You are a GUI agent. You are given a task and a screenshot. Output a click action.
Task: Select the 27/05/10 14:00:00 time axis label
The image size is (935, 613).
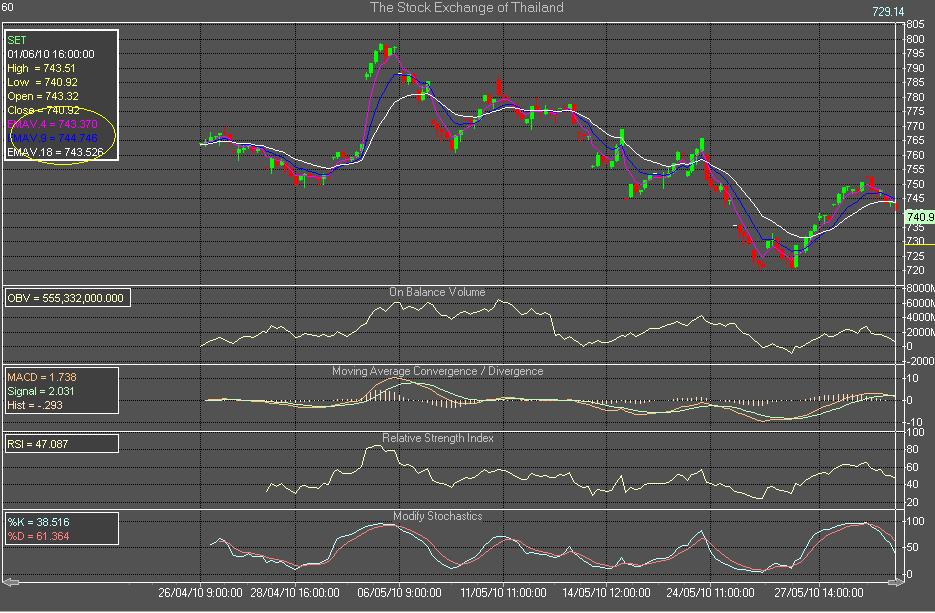[x=819, y=593]
